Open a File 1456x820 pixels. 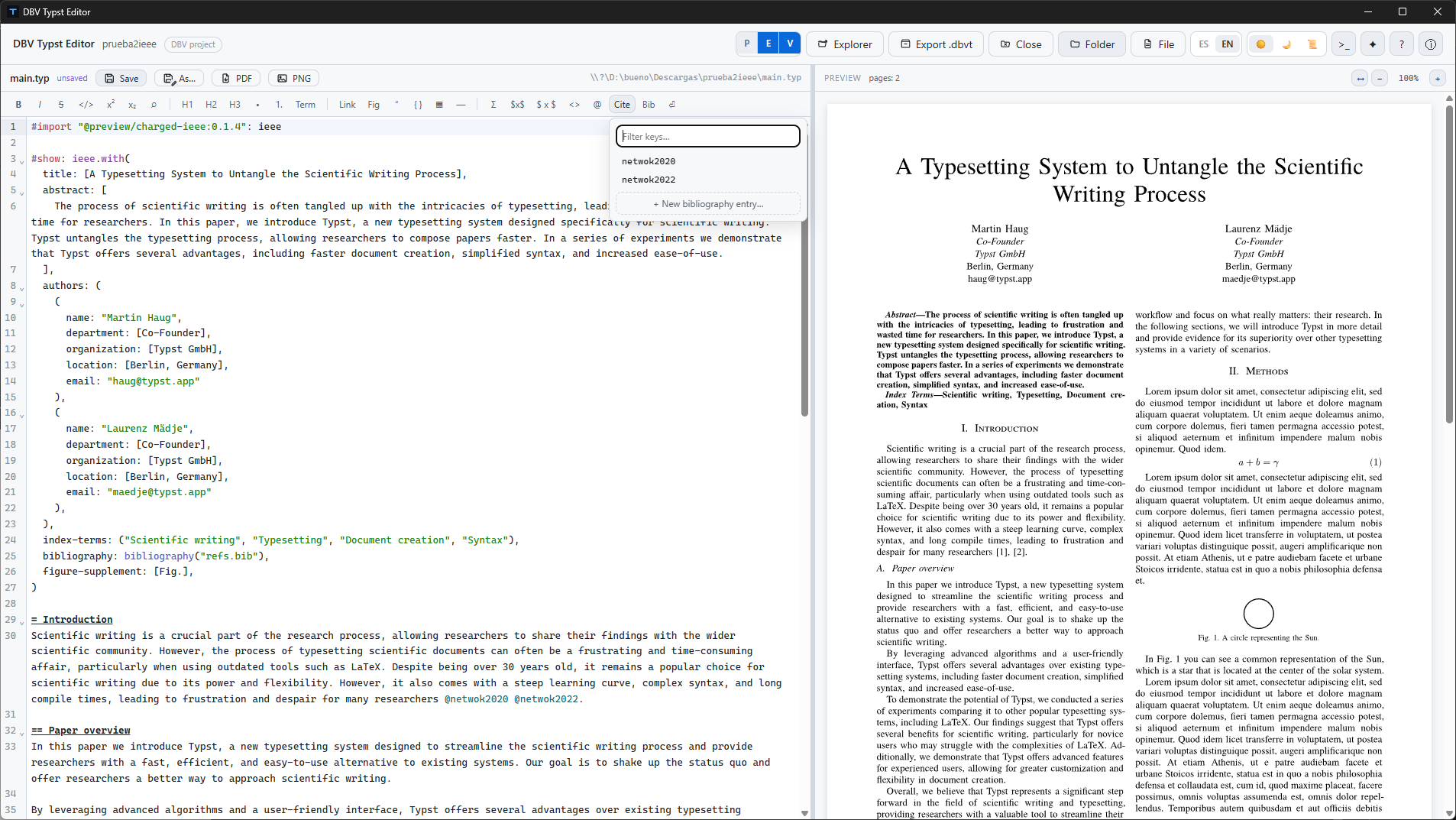pos(1159,44)
